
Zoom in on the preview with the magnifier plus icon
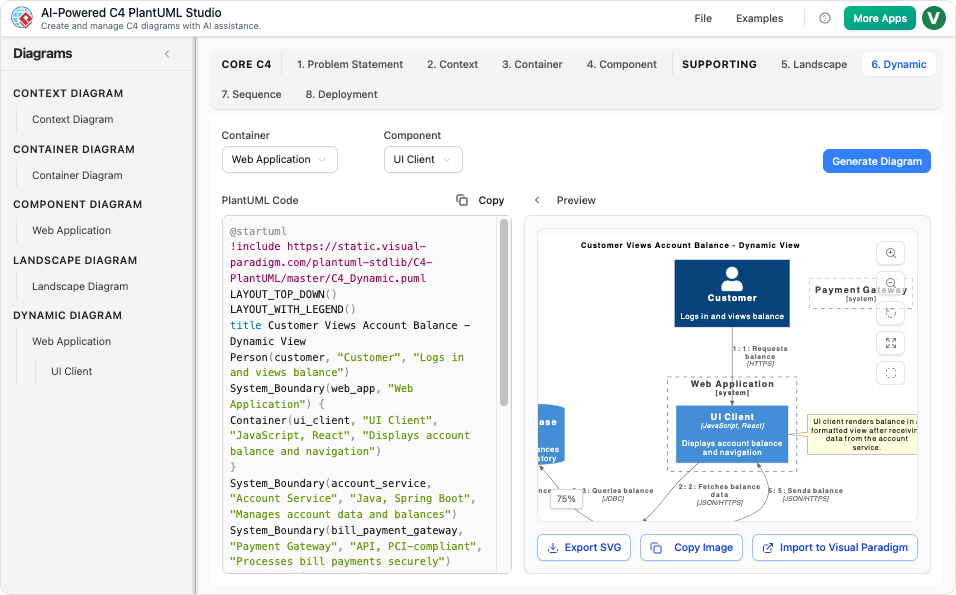pos(890,253)
